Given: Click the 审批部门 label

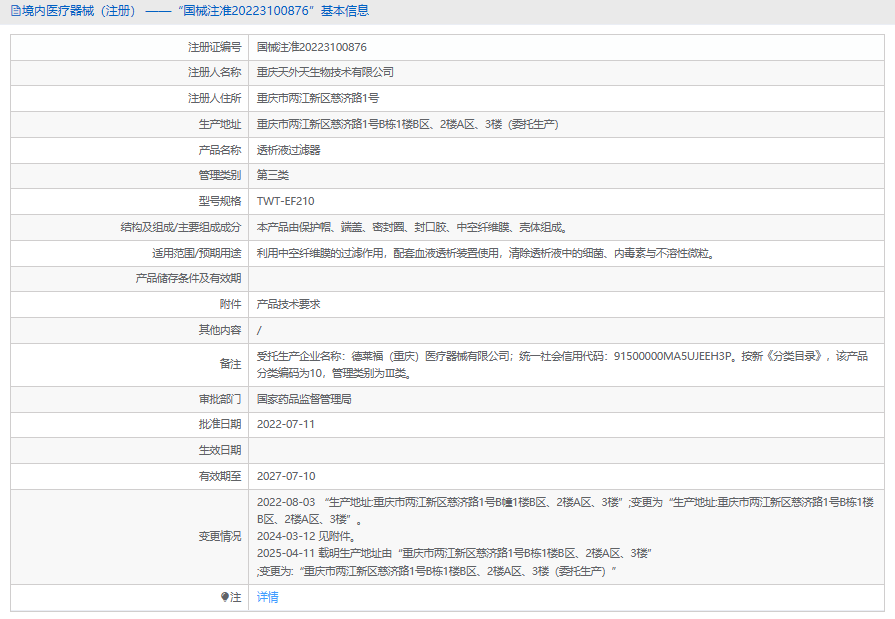Looking at the screenshot, I should (220, 399).
